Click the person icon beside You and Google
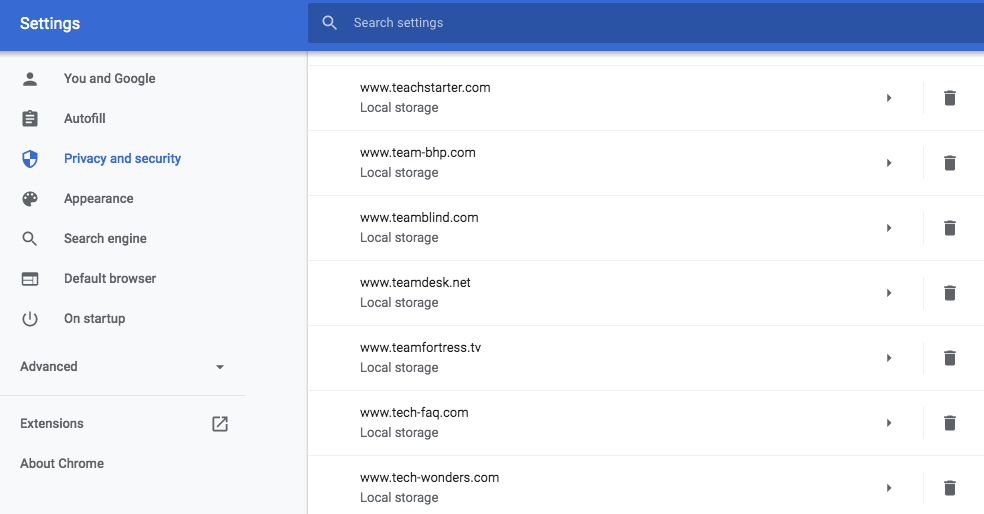The height and width of the screenshot is (514, 984). [x=29, y=78]
